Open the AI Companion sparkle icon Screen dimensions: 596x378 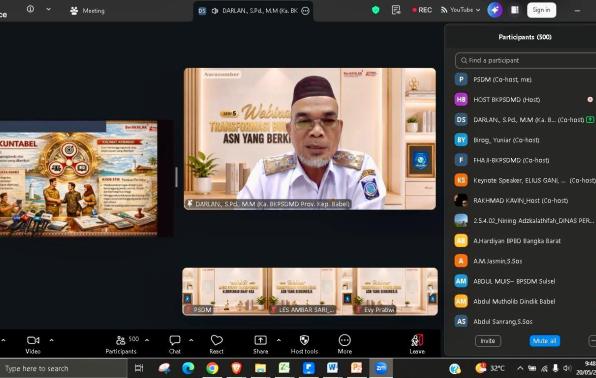point(495,10)
